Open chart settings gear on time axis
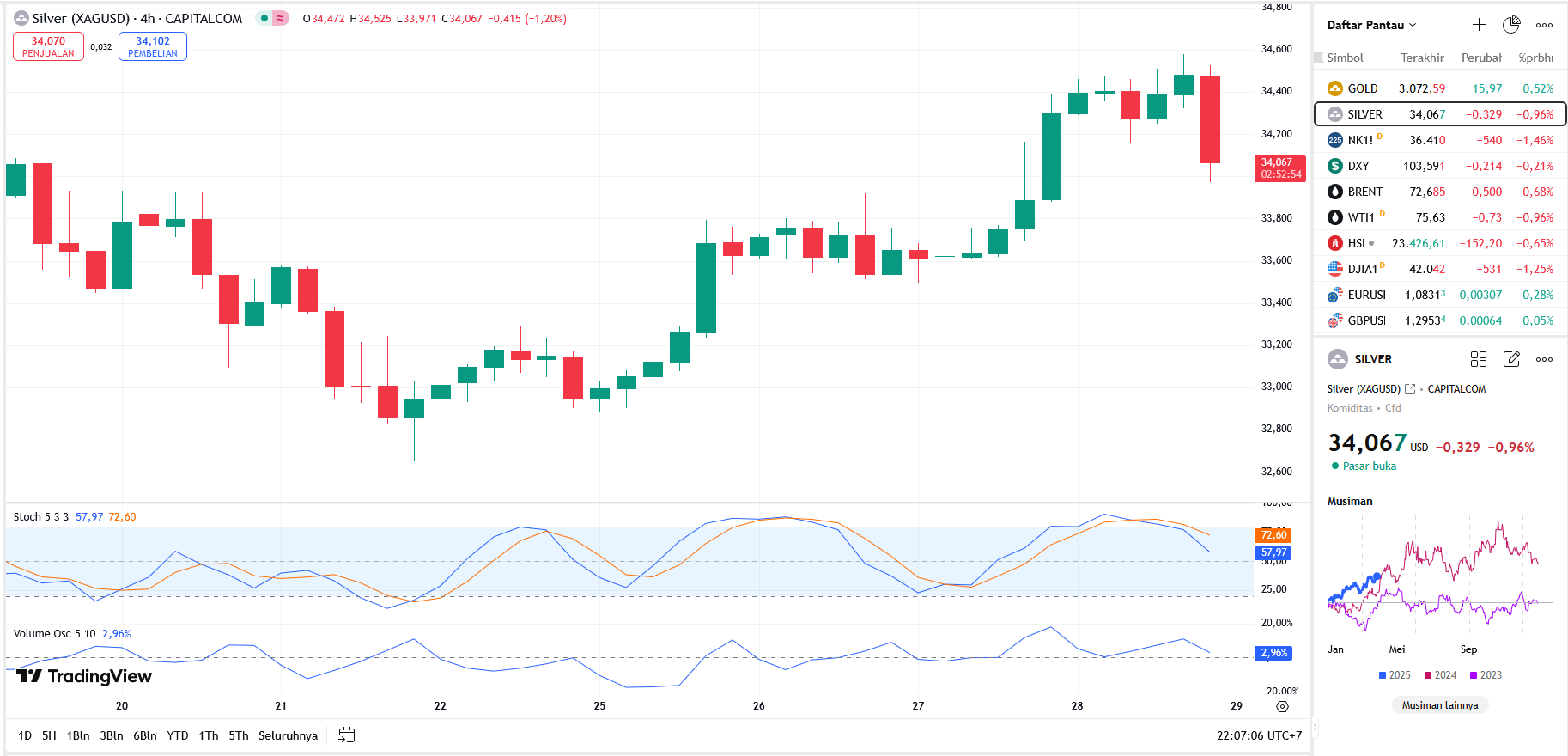1568x756 pixels. (x=1282, y=706)
